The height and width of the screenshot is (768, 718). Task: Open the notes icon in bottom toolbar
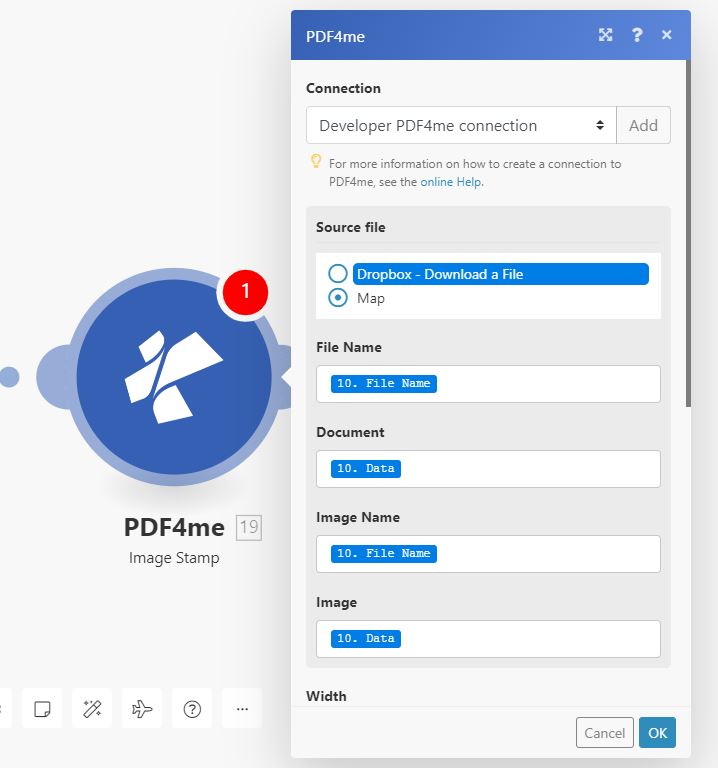pos(42,708)
